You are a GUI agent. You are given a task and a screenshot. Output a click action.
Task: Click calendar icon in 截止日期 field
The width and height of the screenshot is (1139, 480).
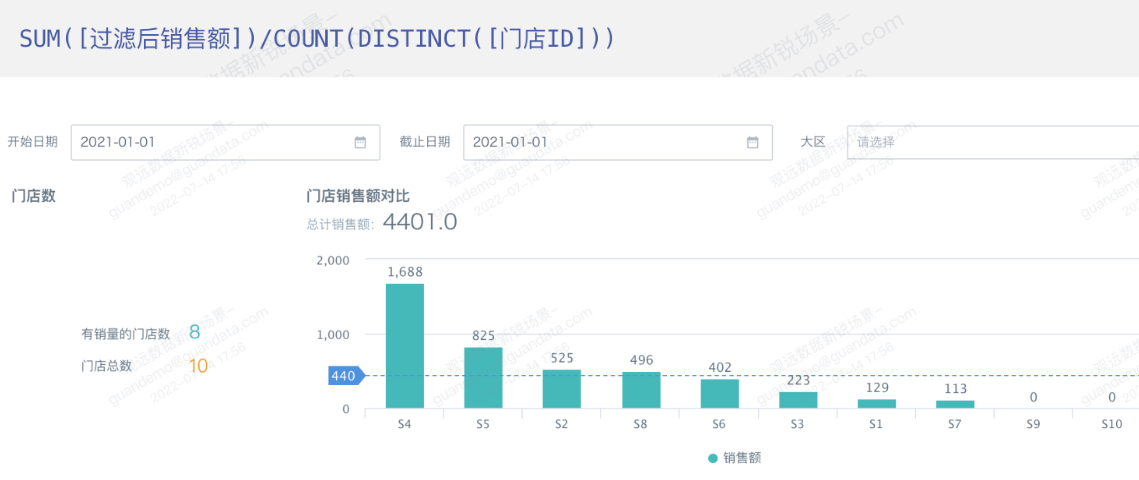pos(752,142)
